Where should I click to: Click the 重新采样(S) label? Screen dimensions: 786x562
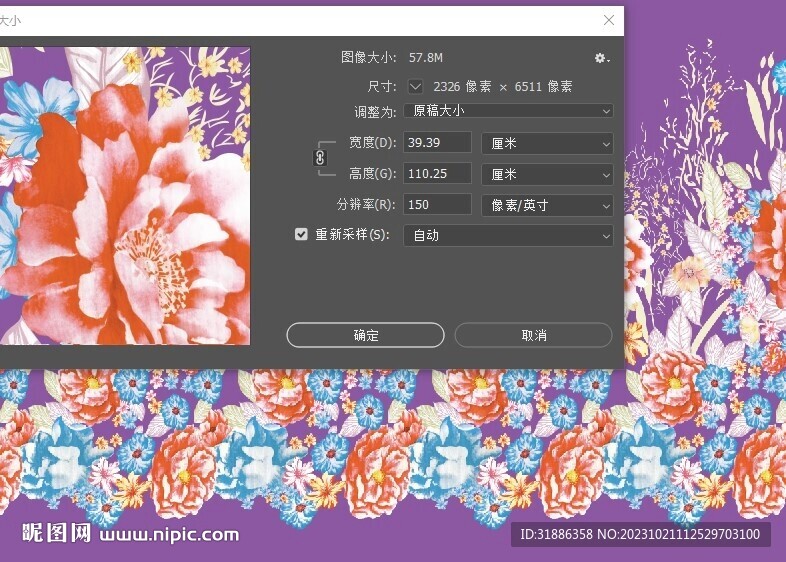coord(352,235)
